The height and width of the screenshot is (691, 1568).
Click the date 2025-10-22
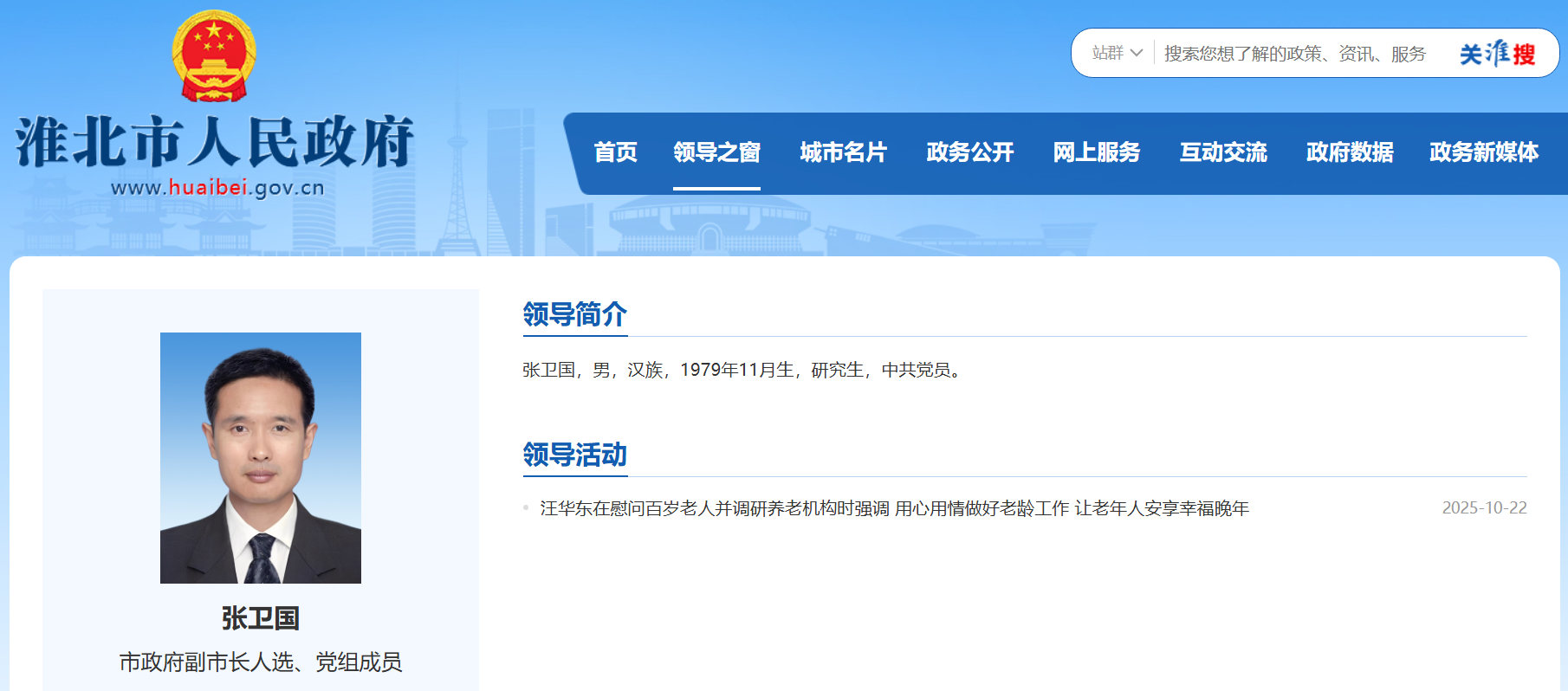coord(1485,508)
